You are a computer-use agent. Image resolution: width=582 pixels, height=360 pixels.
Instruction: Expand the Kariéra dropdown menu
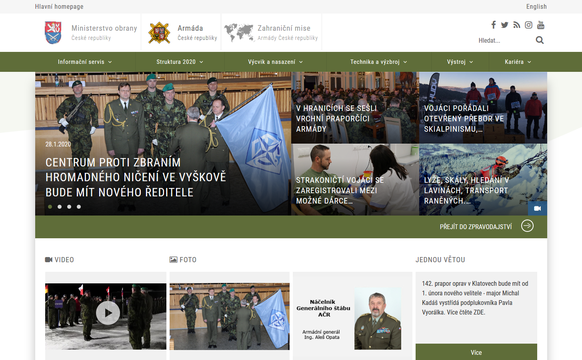(x=518, y=62)
